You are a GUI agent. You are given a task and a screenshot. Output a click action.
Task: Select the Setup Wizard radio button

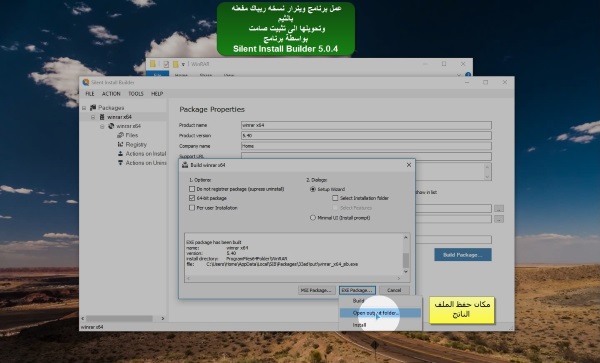[313, 189]
